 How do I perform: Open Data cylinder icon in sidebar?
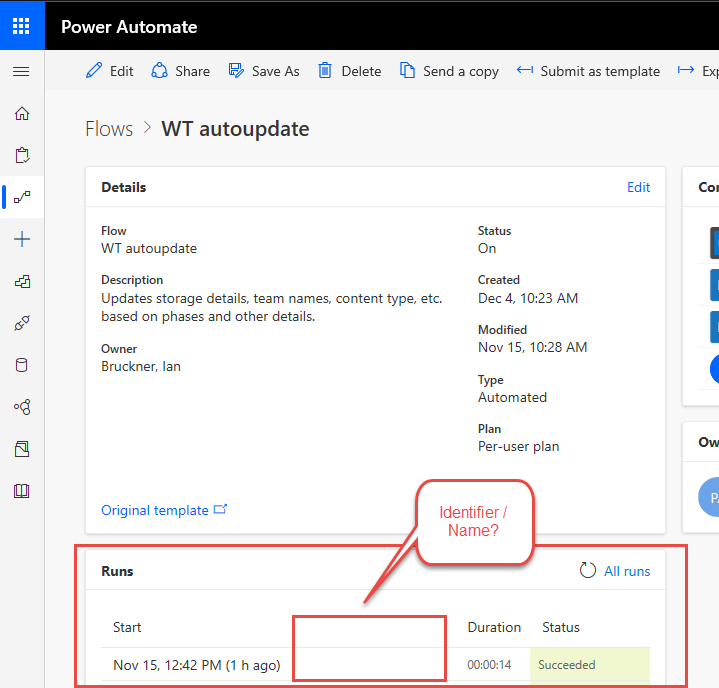(22, 365)
